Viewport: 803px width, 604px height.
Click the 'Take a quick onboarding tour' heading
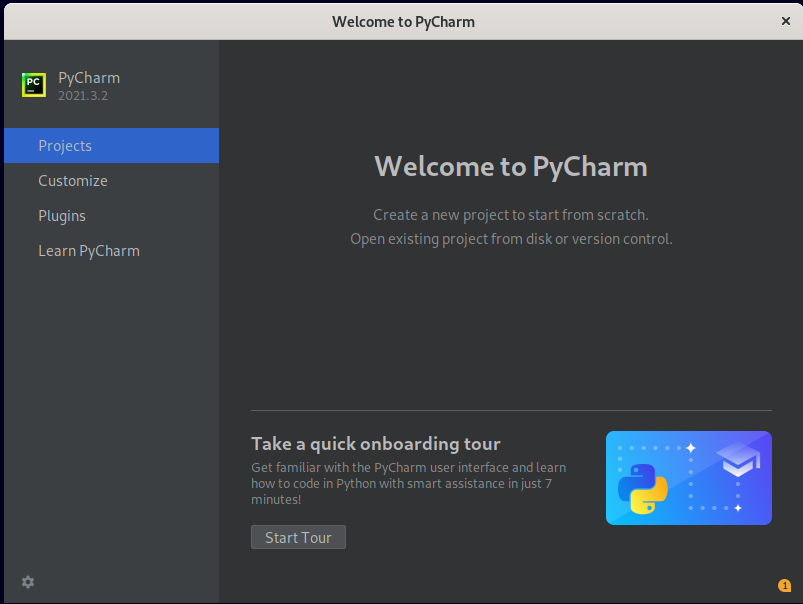point(375,444)
